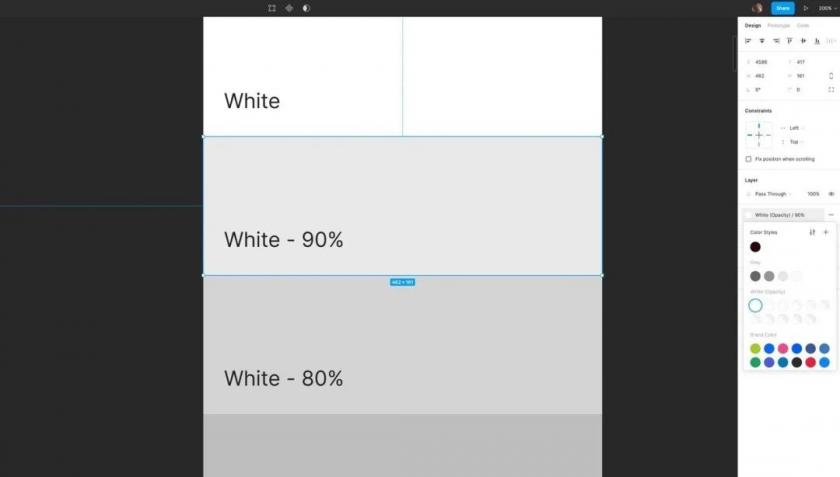Image resolution: width=840 pixels, height=477 pixels.
Task: Click the half-circle mask icon in top toolbar
Action: (x=306, y=8)
